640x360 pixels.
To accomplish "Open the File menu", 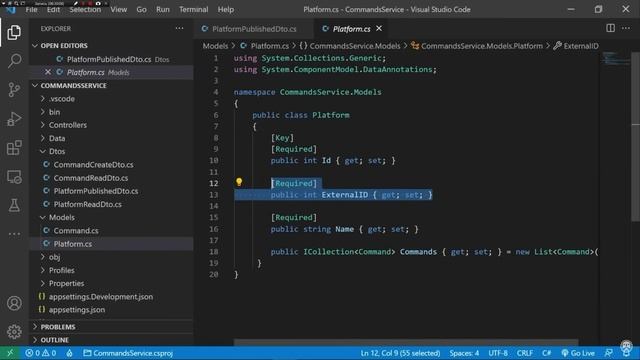I will (31, 9).
